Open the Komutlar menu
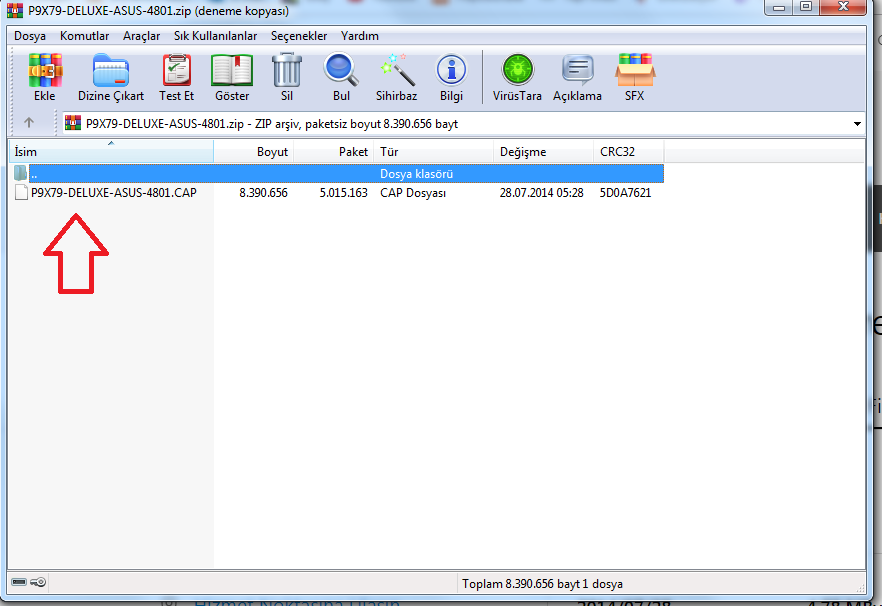 [x=84, y=36]
